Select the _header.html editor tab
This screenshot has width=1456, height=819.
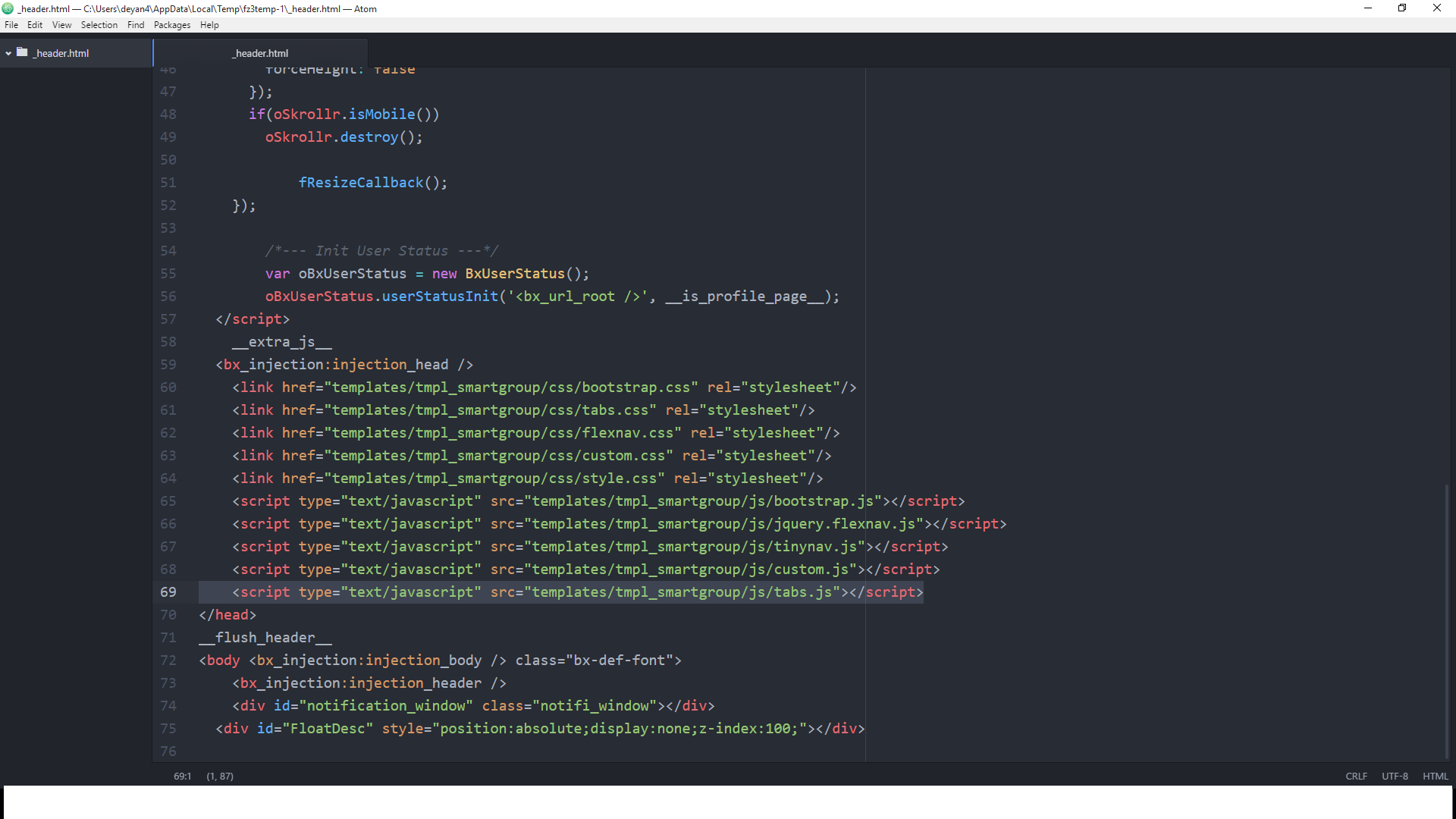point(260,53)
